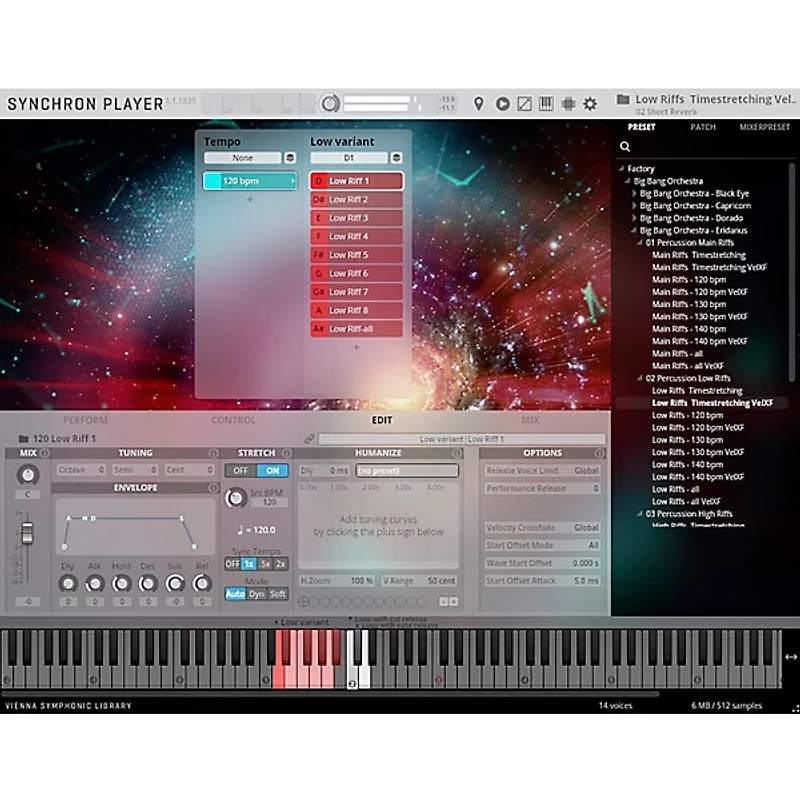
Task: Select Low Riffs - 140 bpm in the preset list
Action: [688, 465]
